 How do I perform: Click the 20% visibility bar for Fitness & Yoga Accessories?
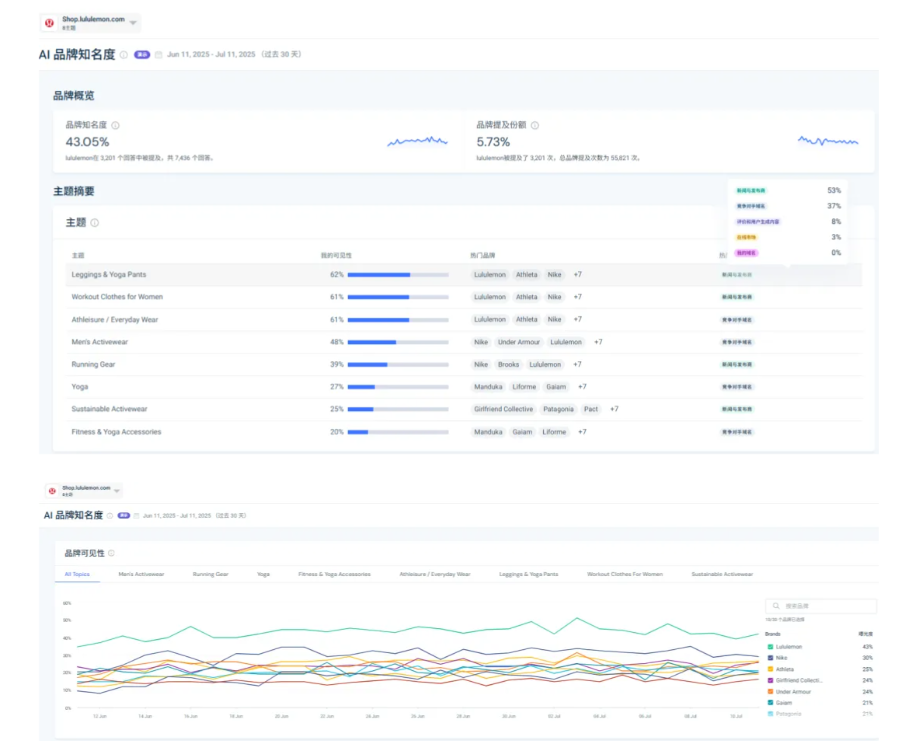click(x=398, y=432)
